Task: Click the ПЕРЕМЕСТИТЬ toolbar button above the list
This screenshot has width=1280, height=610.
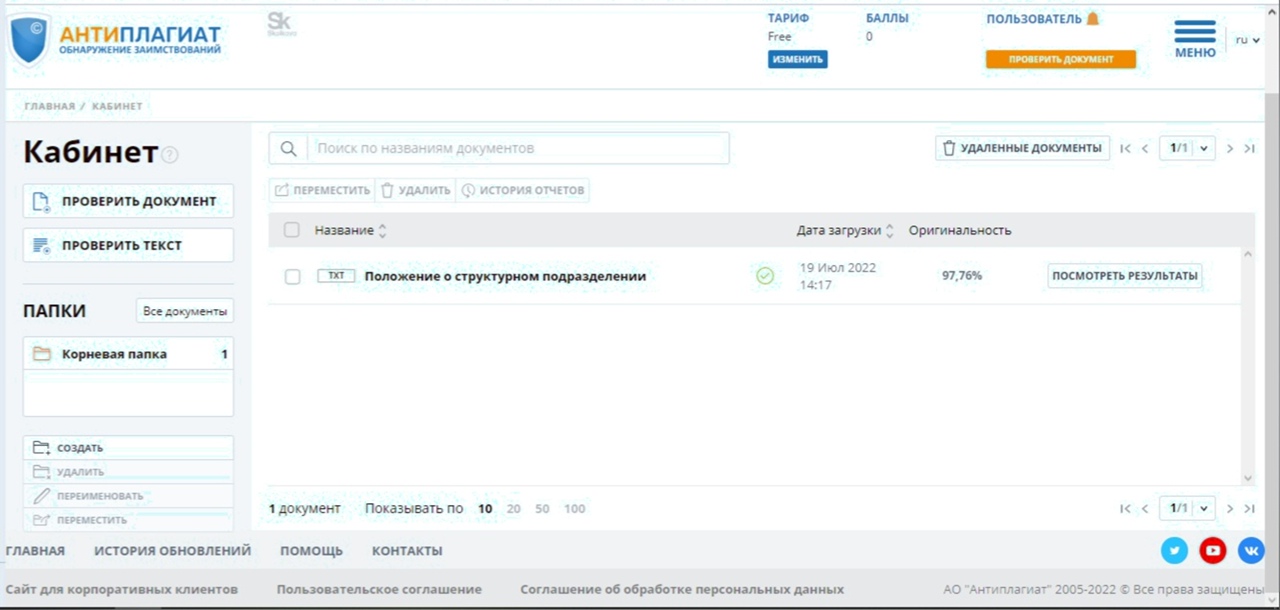Action: [322, 190]
